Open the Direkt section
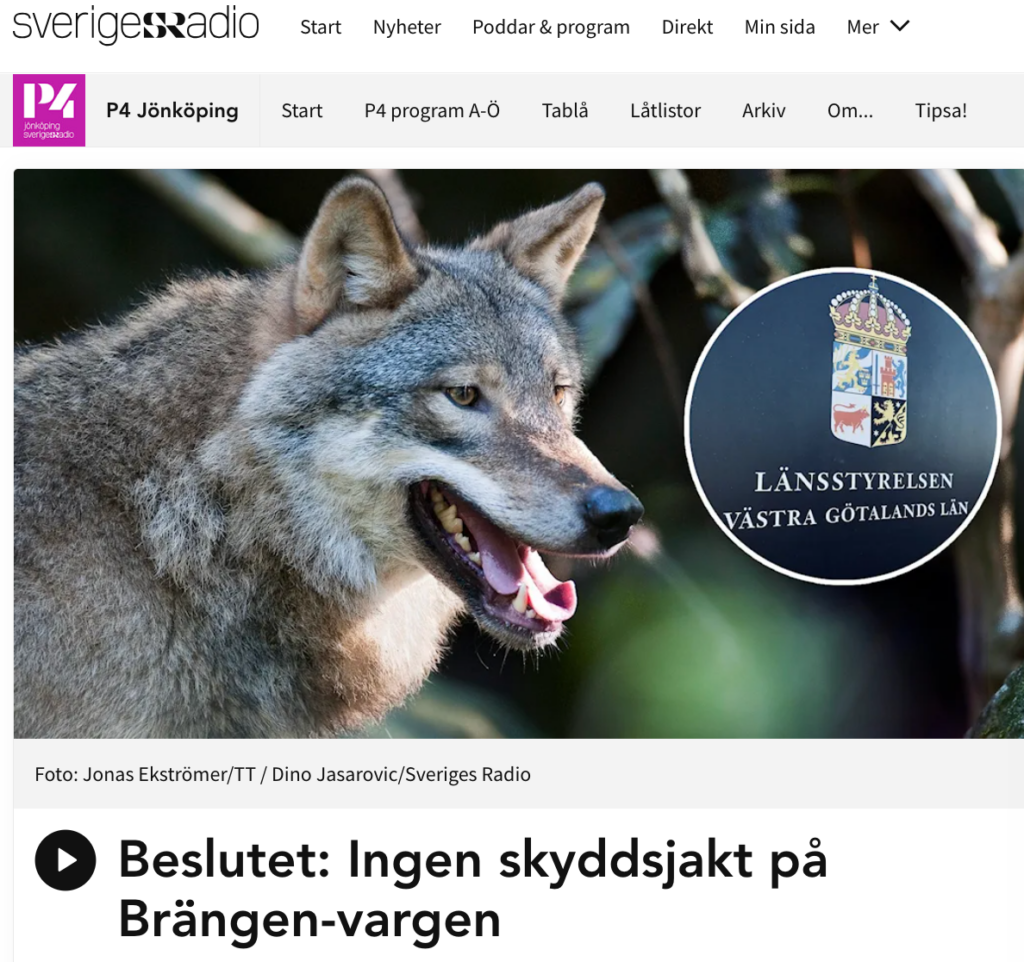The image size is (1024, 962). coord(687,27)
